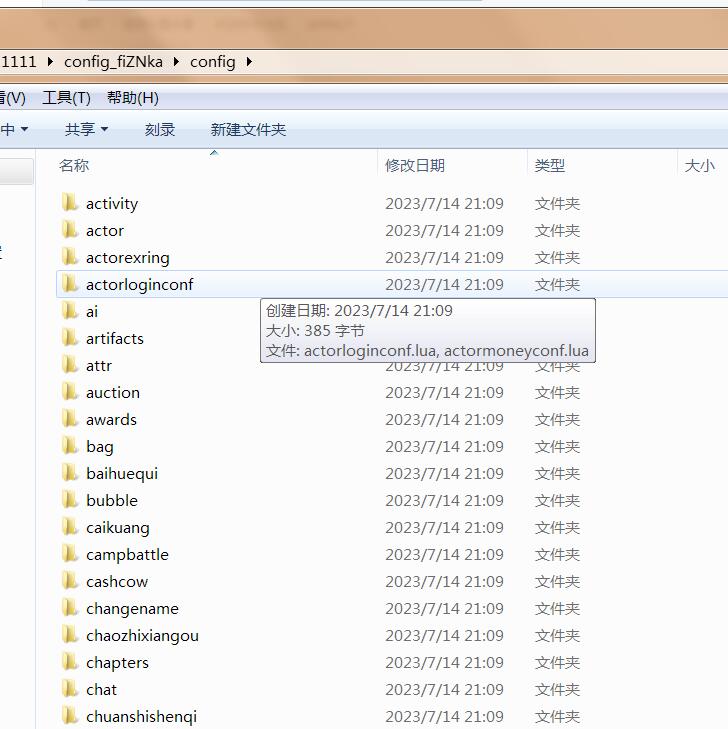Select the caikuang folder icon
728x729 pixels.
70,527
